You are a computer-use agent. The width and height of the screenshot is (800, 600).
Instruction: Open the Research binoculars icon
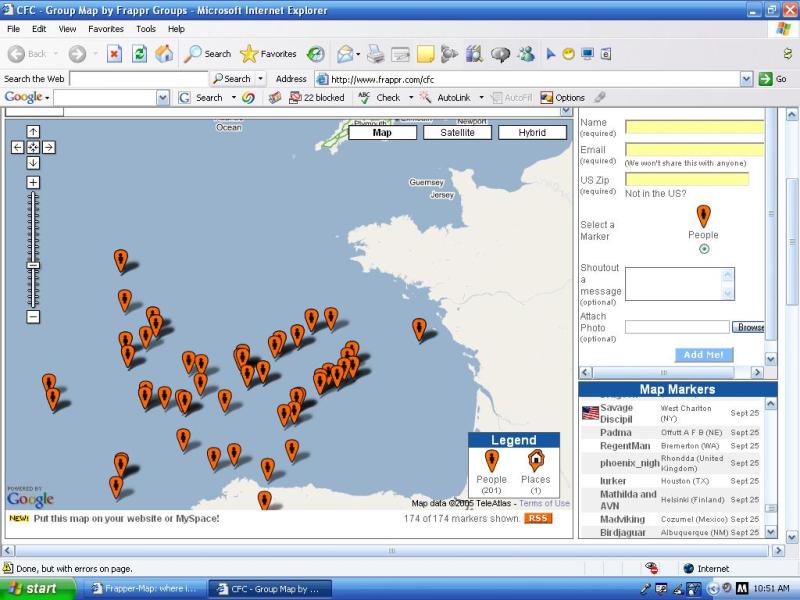coord(474,54)
